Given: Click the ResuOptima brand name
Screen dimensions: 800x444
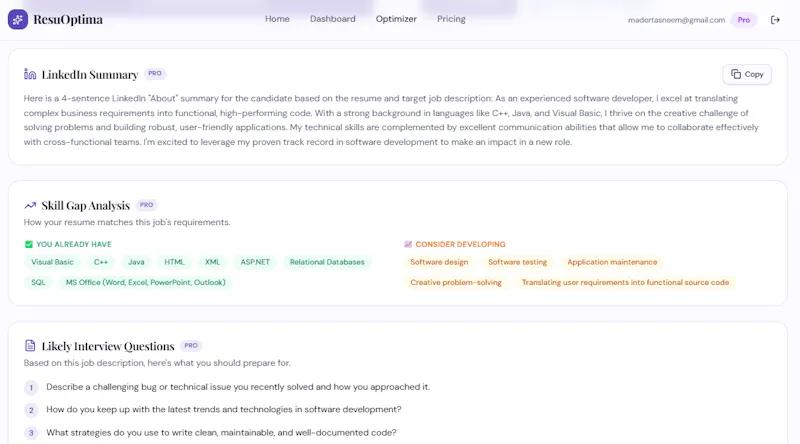Looking at the screenshot, I should [68, 19].
